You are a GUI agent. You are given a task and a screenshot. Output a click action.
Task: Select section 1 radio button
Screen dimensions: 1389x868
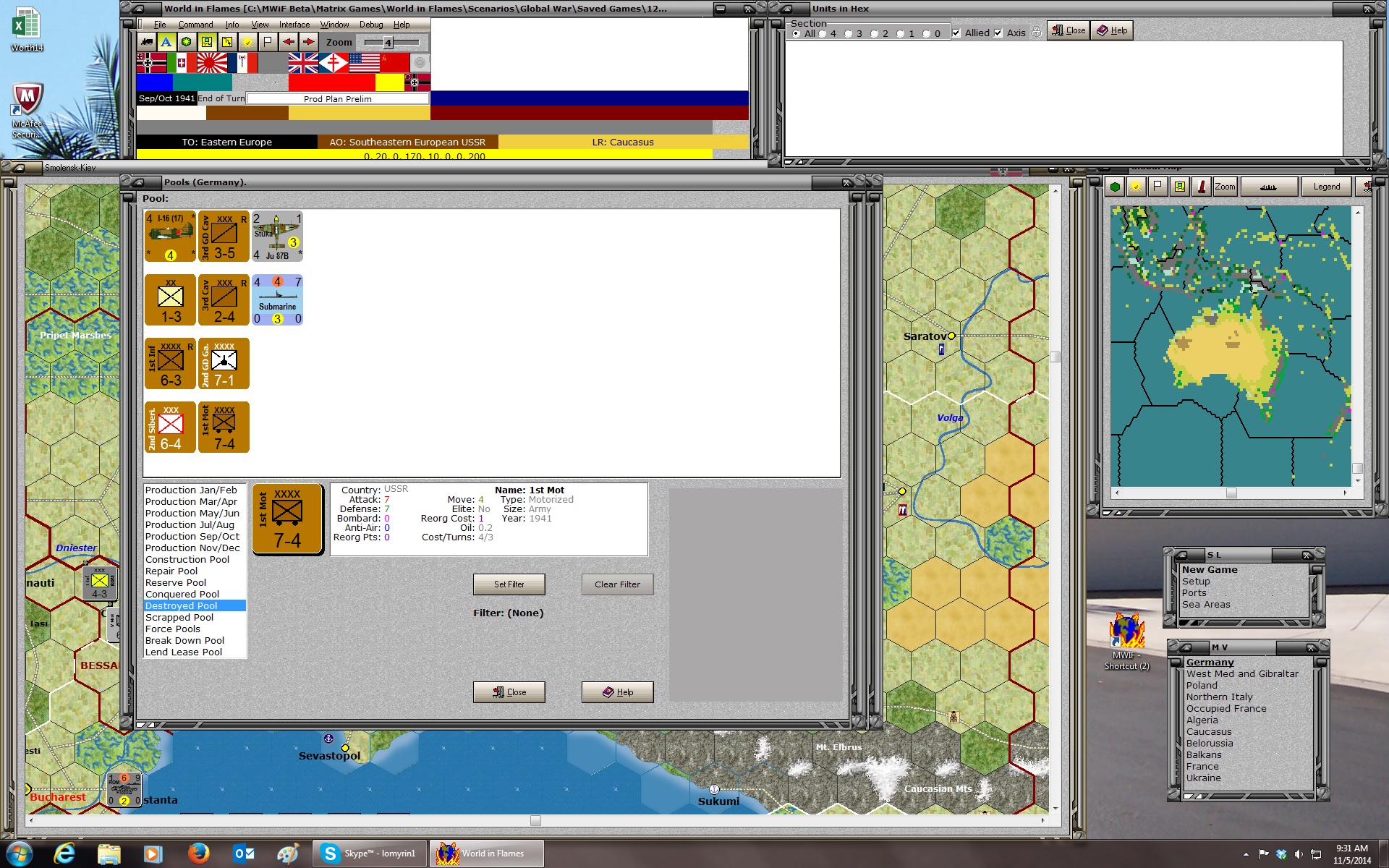click(x=901, y=33)
